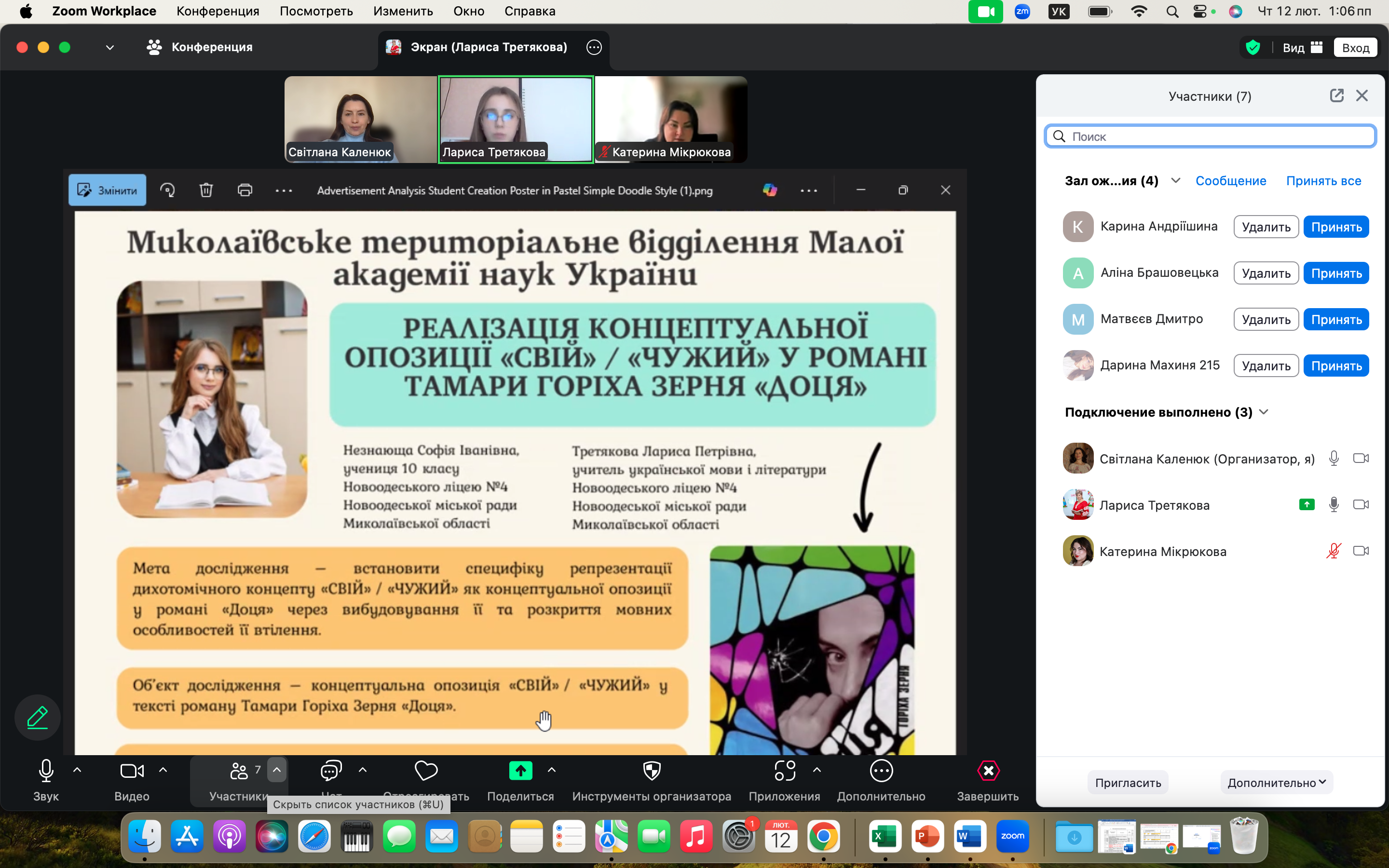Collapse the Подключение выполнено section
1389x868 pixels.
point(1264,412)
